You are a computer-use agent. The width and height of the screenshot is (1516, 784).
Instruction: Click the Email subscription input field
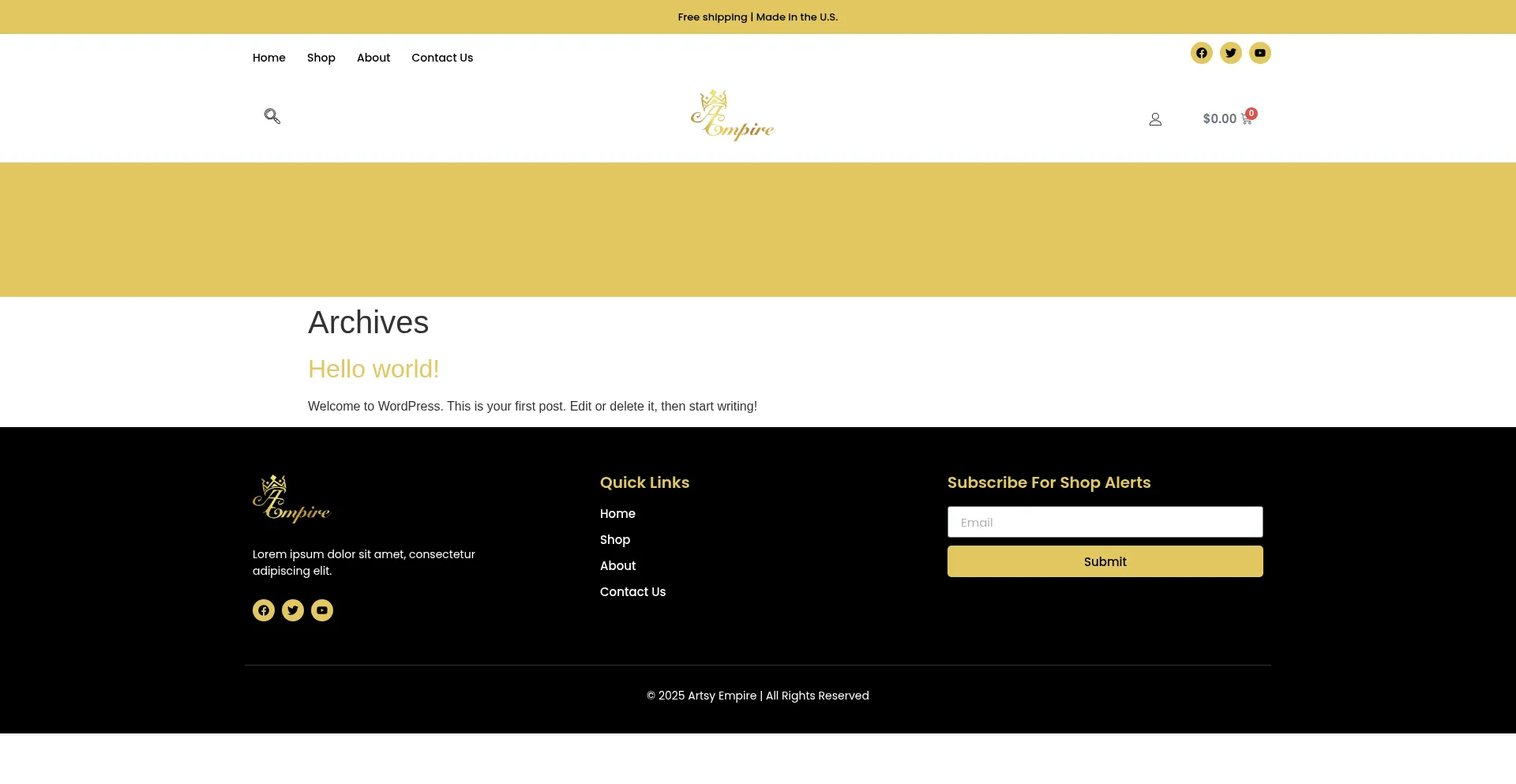click(1105, 522)
